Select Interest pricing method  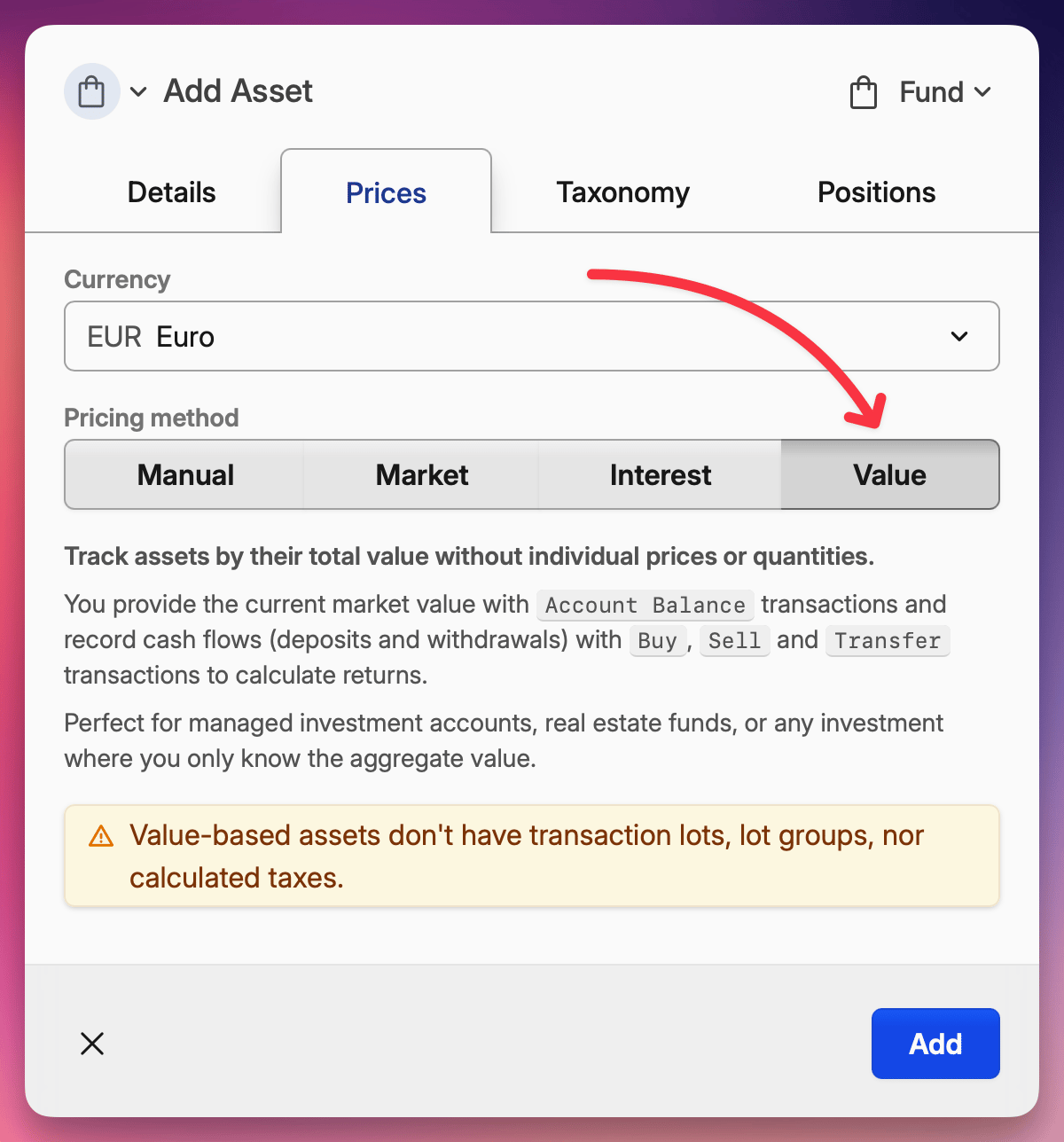(660, 475)
